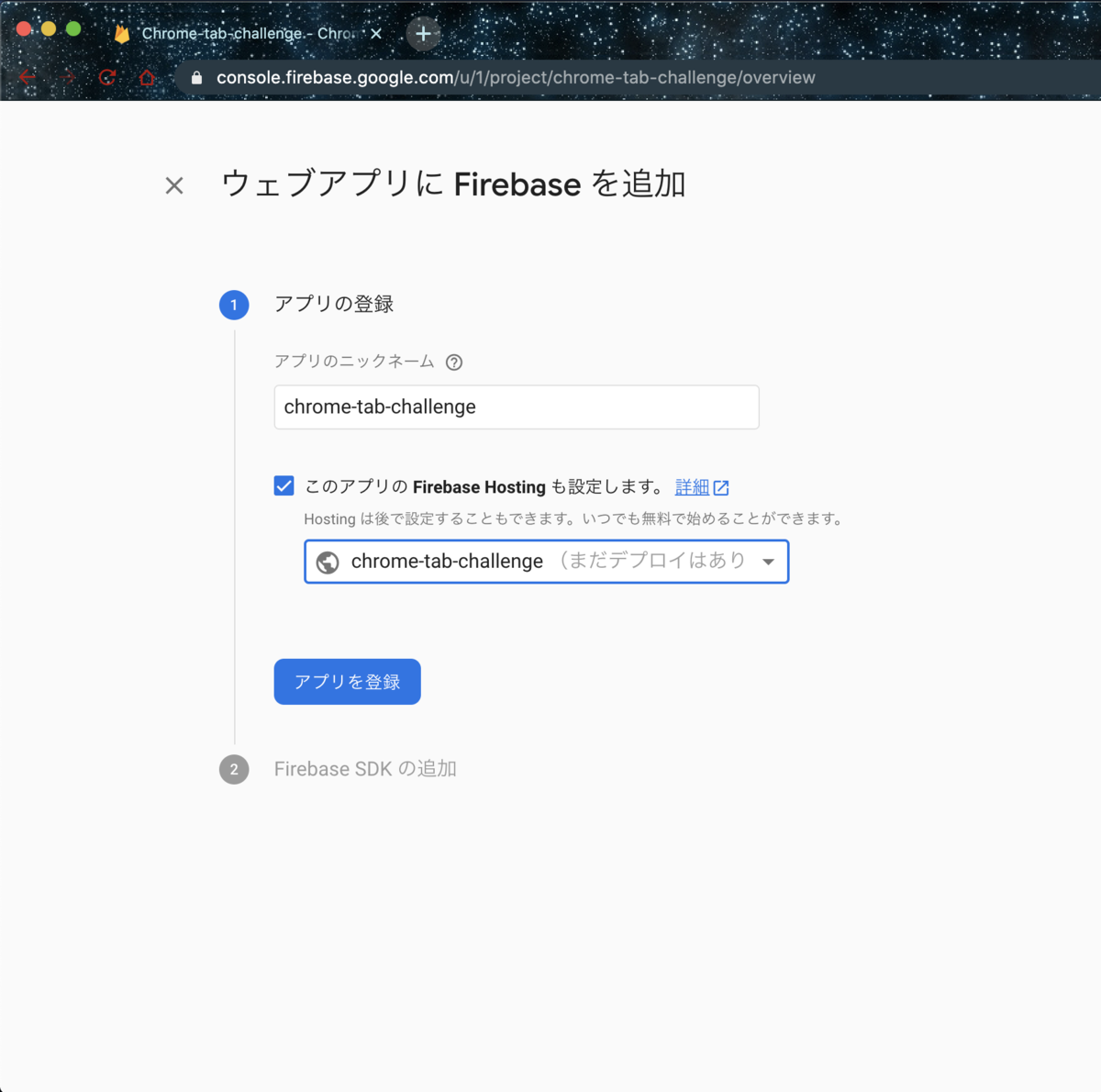
Task: Open the 詳細 details link
Action: pyautogui.click(x=692, y=487)
